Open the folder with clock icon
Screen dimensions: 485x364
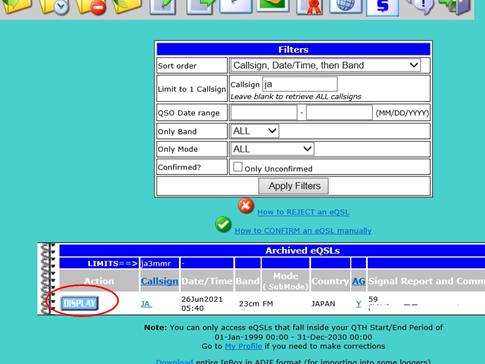pyautogui.click(x=54, y=7)
